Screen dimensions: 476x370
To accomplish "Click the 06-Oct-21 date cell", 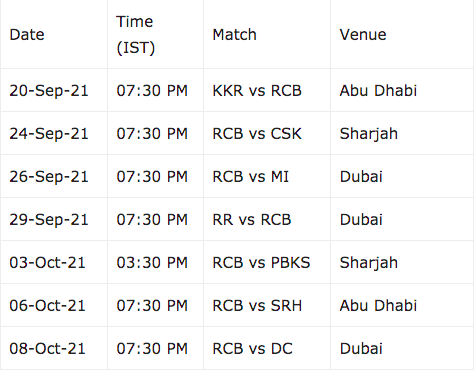I will coord(54,305).
